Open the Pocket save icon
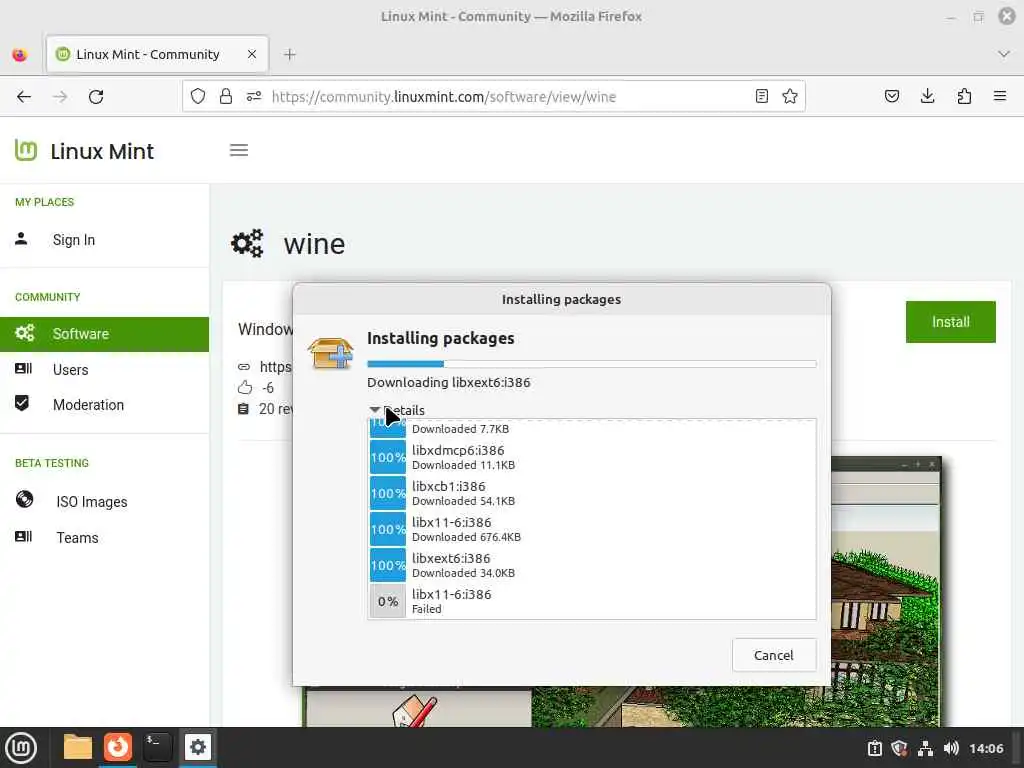The height and width of the screenshot is (768, 1024). 892,97
